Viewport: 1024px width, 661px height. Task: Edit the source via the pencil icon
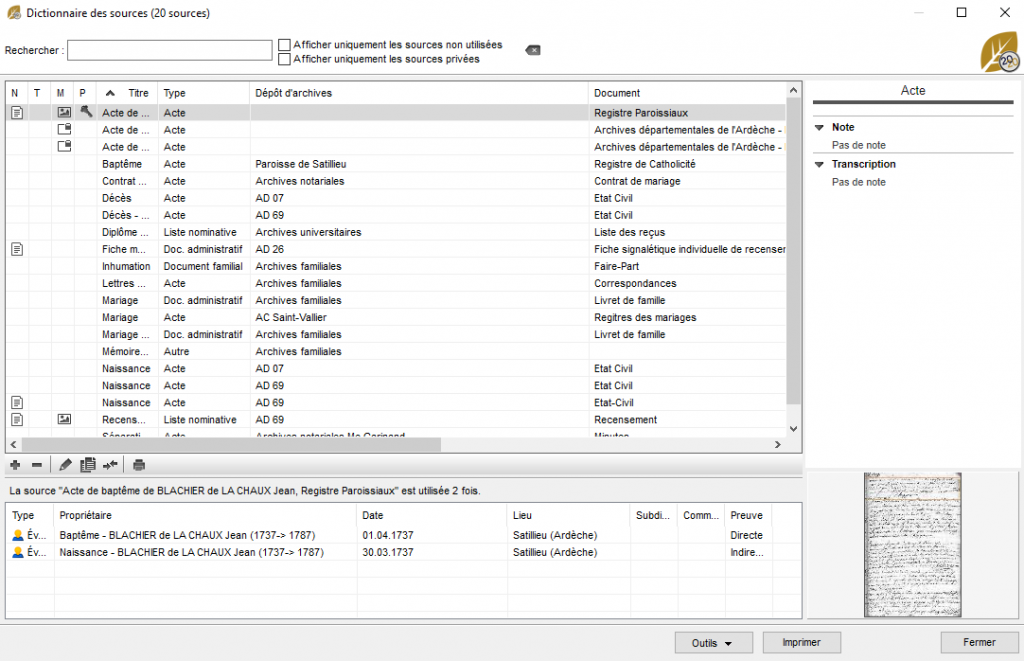[63, 464]
